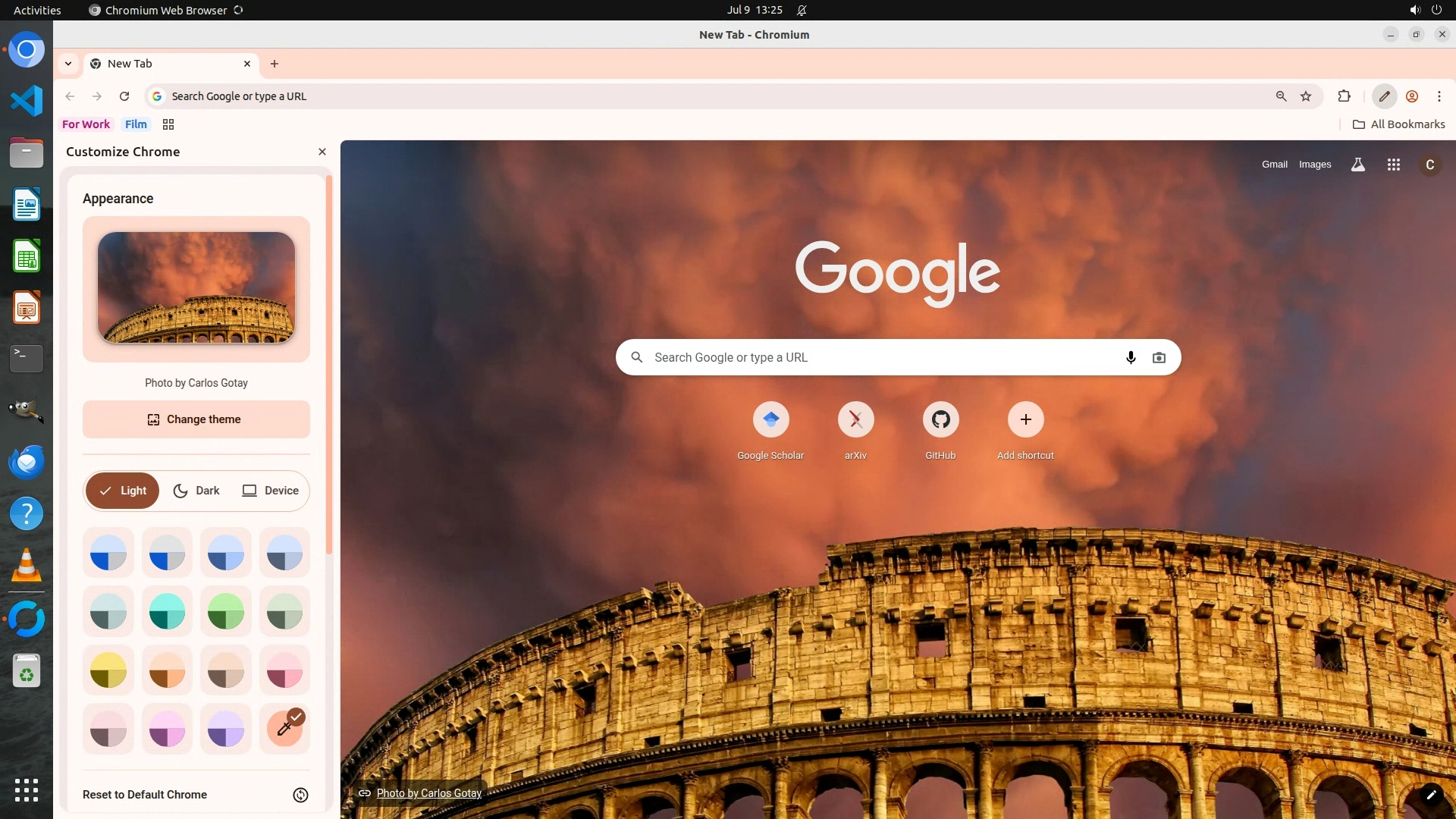The height and width of the screenshot is (819, 1456).
Task: Click the Change theme button
Action: pyautogui.click(x=196, y=419)
